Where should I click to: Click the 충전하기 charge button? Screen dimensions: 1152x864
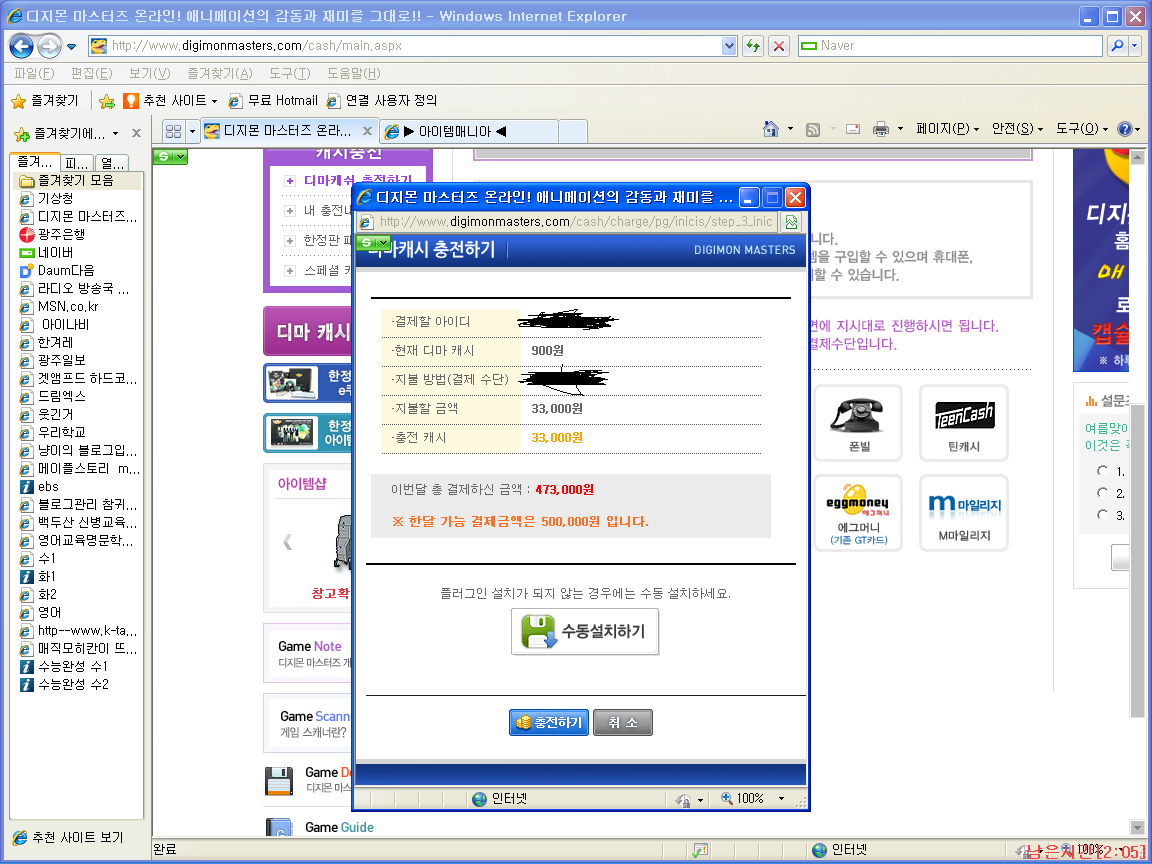point(549,723)
